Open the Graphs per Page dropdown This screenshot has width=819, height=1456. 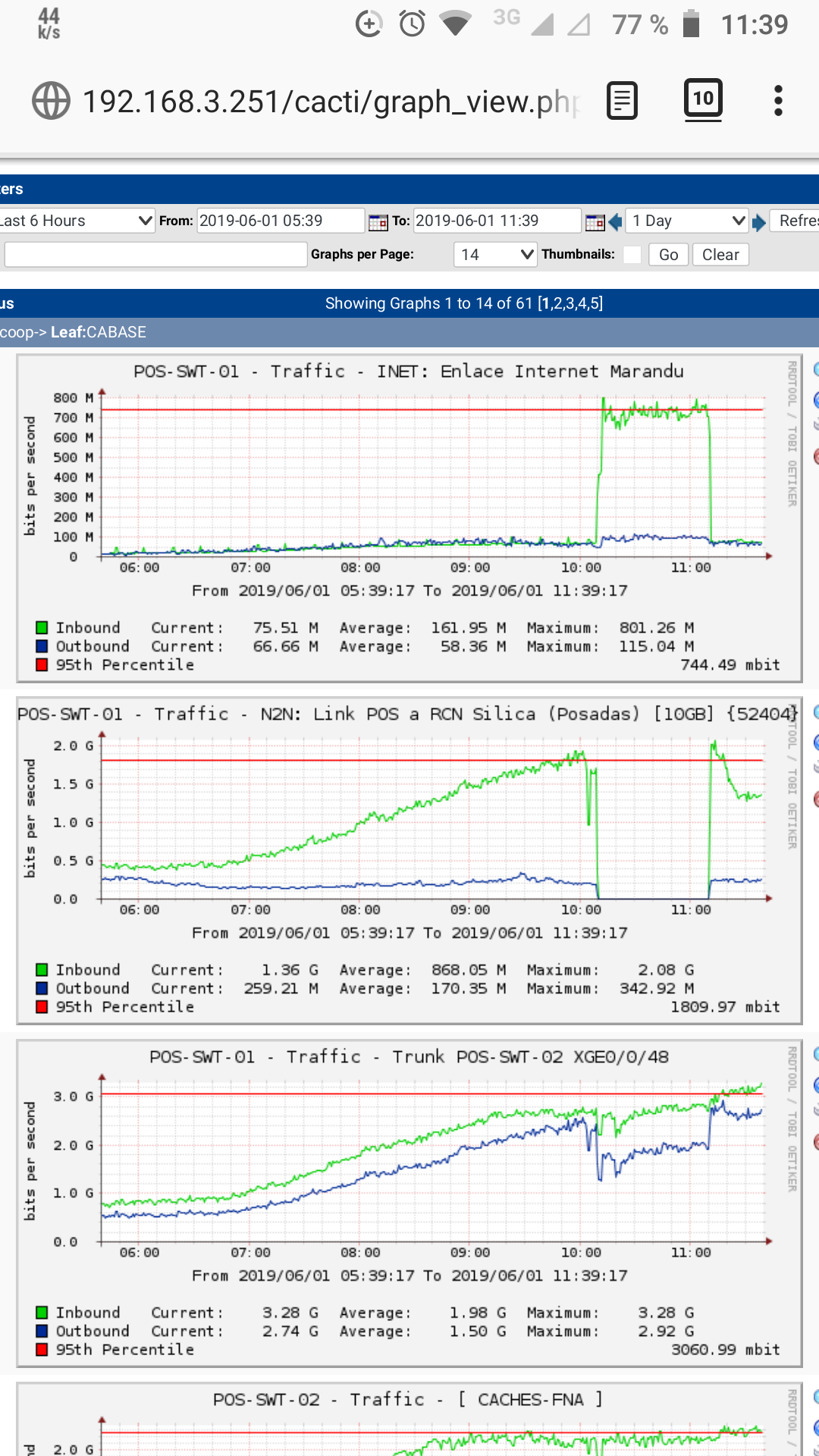[x=494, y=255]
